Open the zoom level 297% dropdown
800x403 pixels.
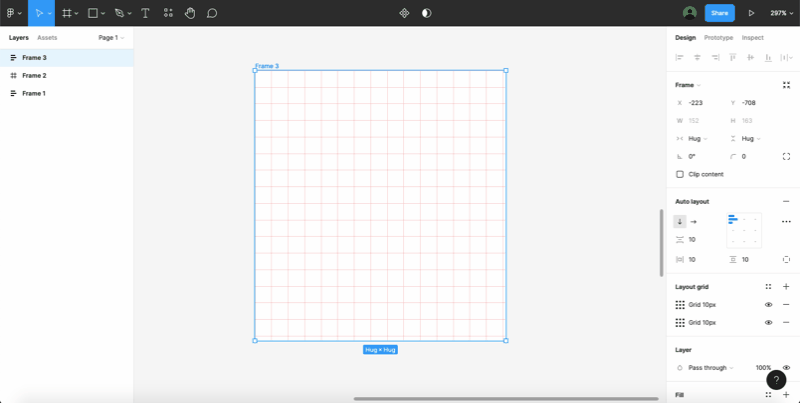pos(781,13)
